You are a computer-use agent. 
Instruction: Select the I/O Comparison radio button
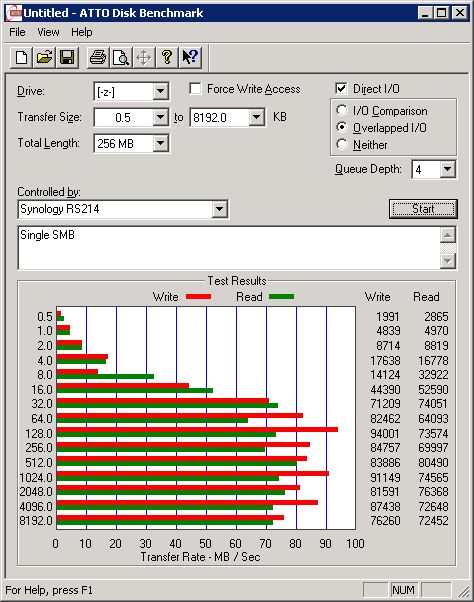point(342,111)
